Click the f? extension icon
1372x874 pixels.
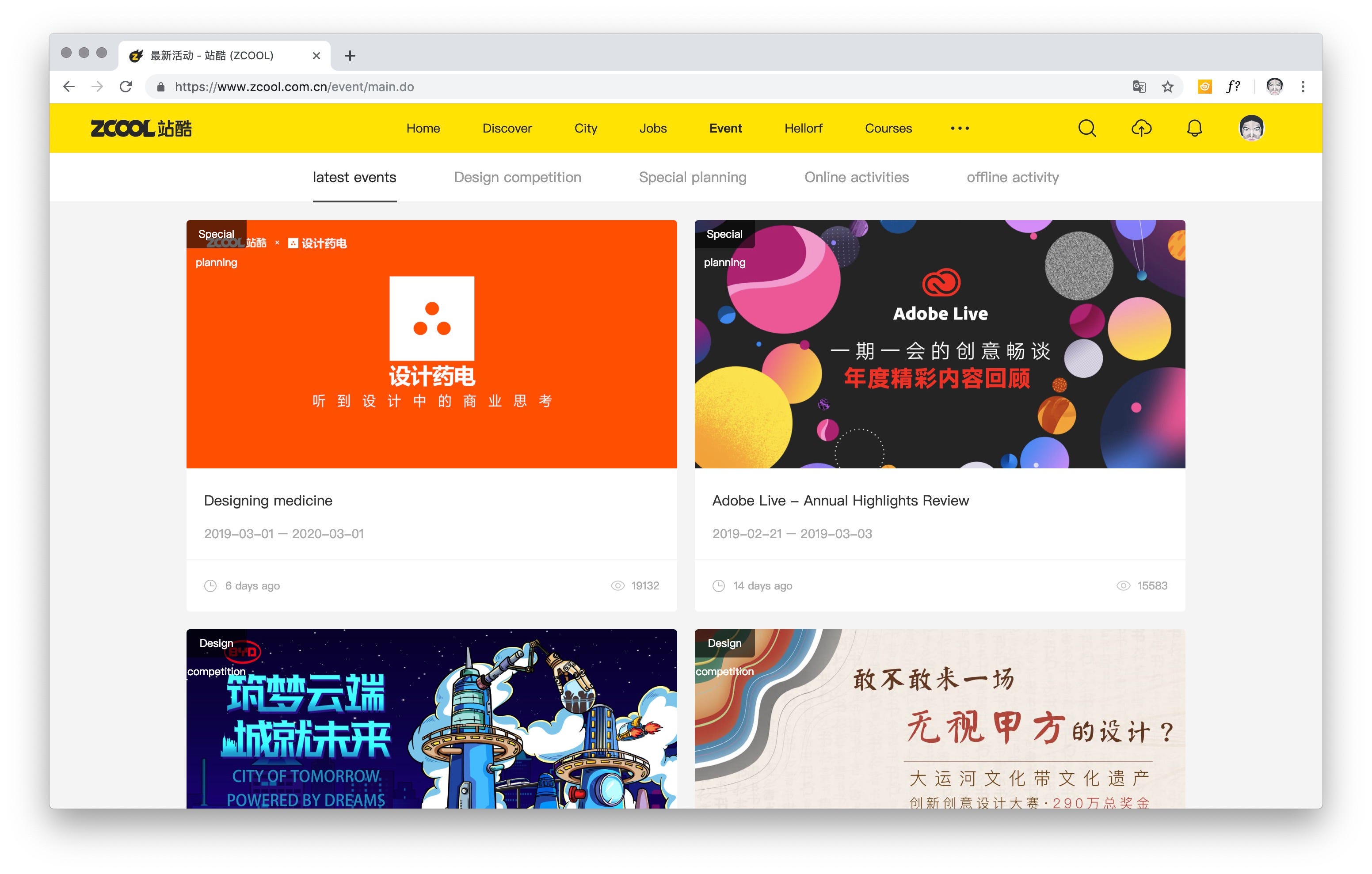click(1233, 87)
